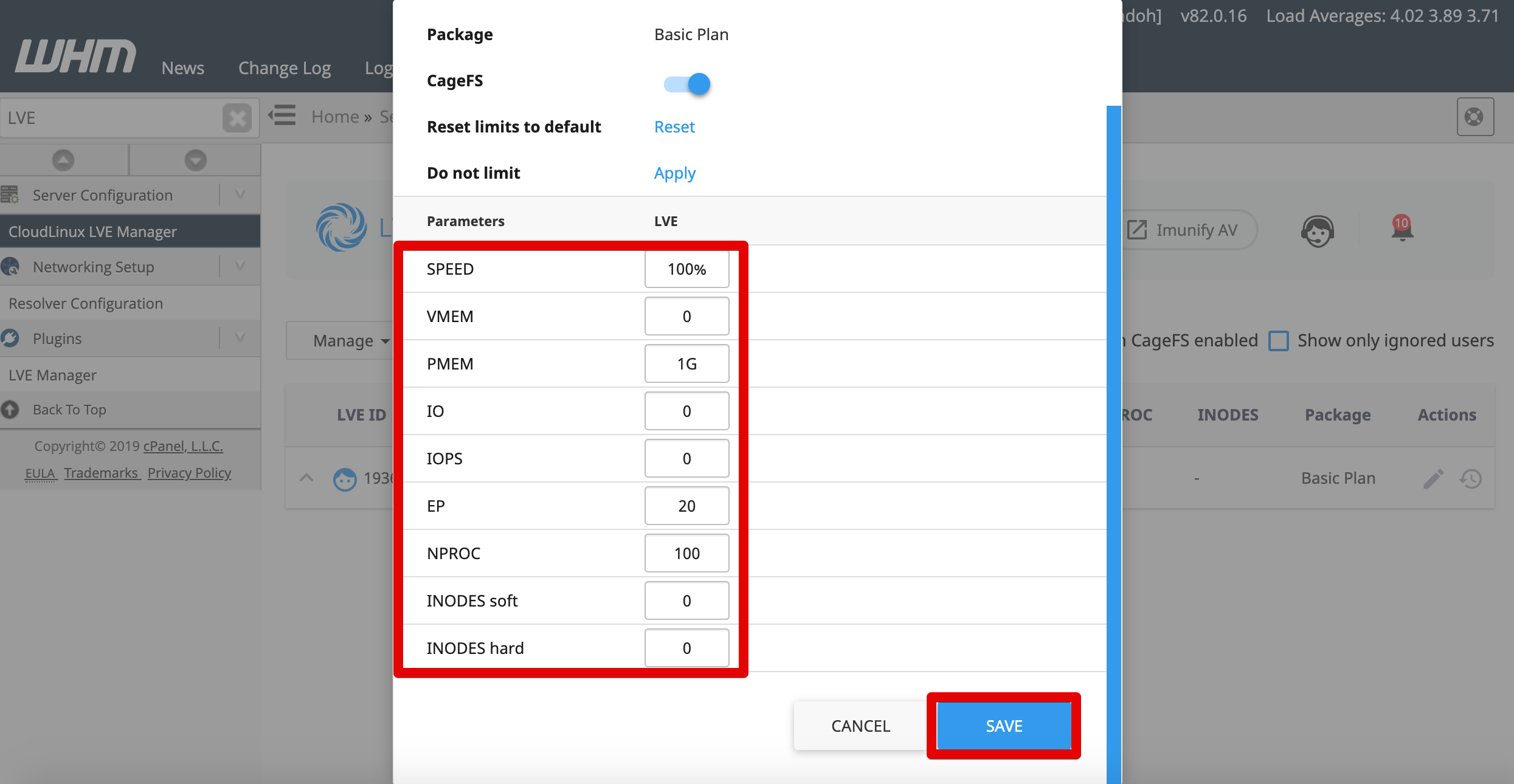
Task: Click the Back To Top arrow icon
Action: (x=10, y=410)
